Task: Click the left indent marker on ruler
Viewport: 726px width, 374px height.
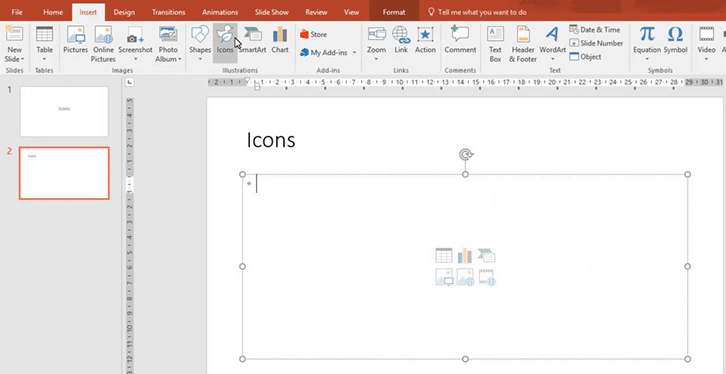Action: pyautogui.click(x=257, y=87)
